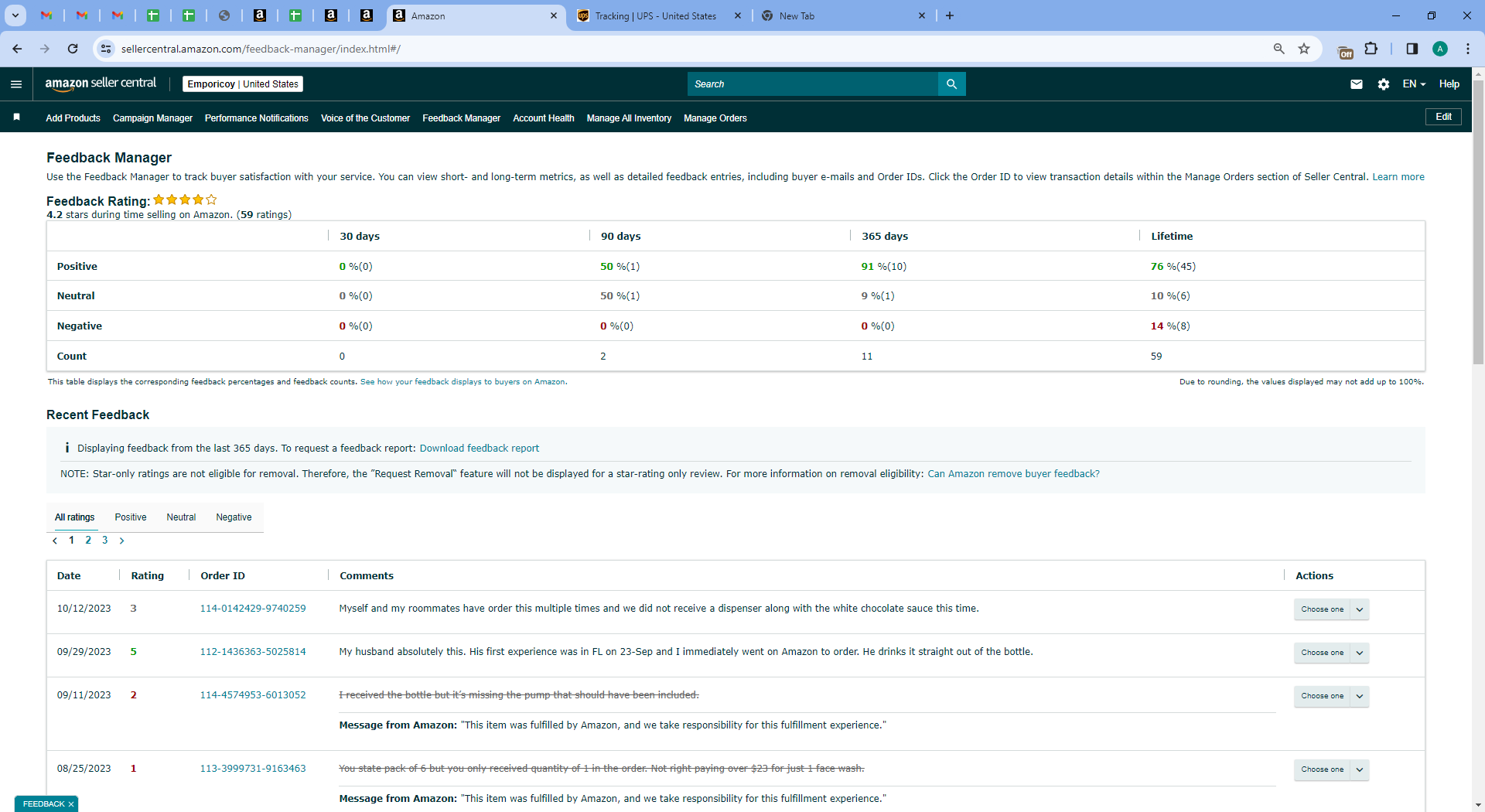Switch to the Neutral ratings tab
Screen dimensions: 1485x812
(x=181, y=517)
